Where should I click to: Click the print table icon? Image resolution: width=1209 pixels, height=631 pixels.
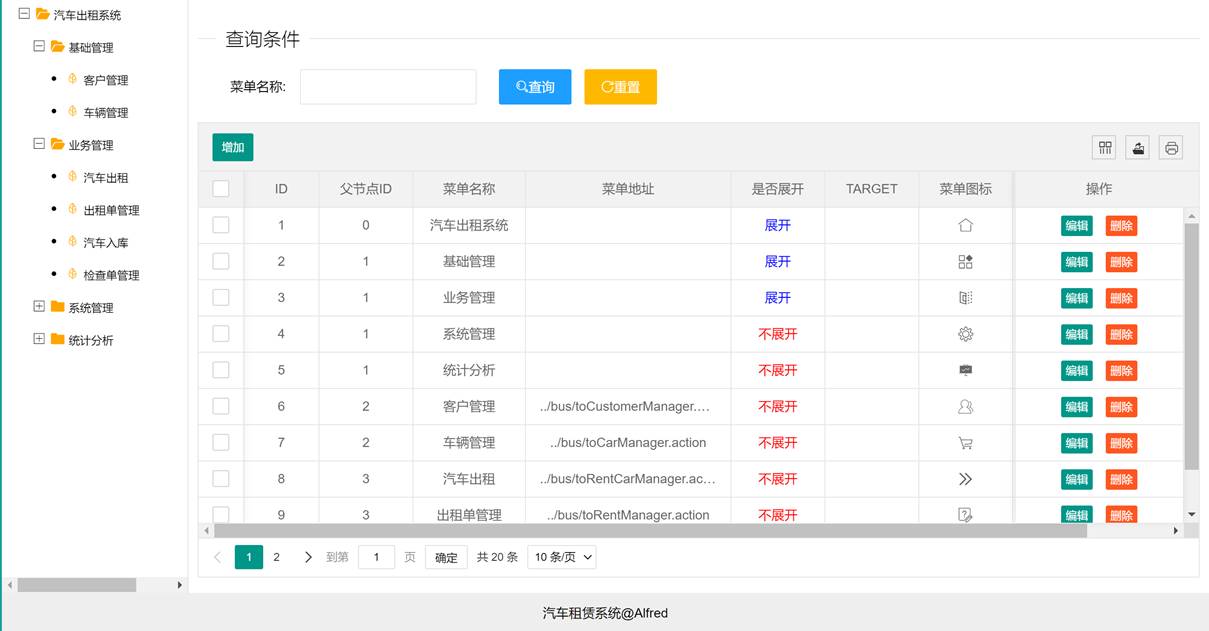[1172, 148]
